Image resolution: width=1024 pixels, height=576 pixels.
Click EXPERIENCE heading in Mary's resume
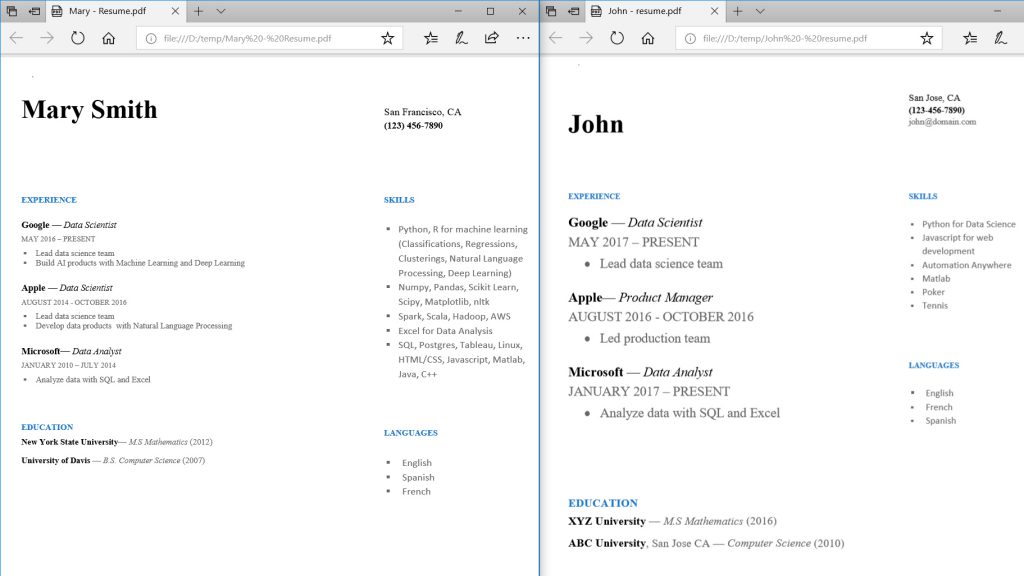[49, 200]
